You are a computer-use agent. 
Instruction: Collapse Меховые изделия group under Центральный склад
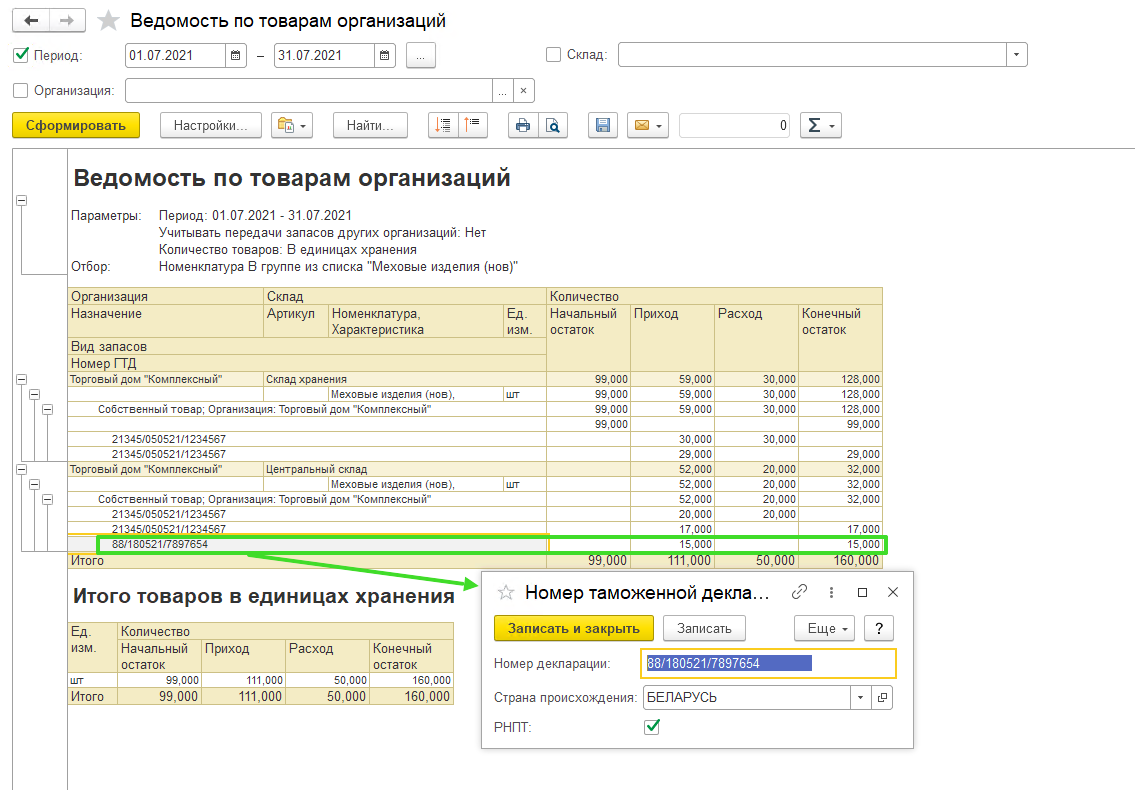[35, 484]
